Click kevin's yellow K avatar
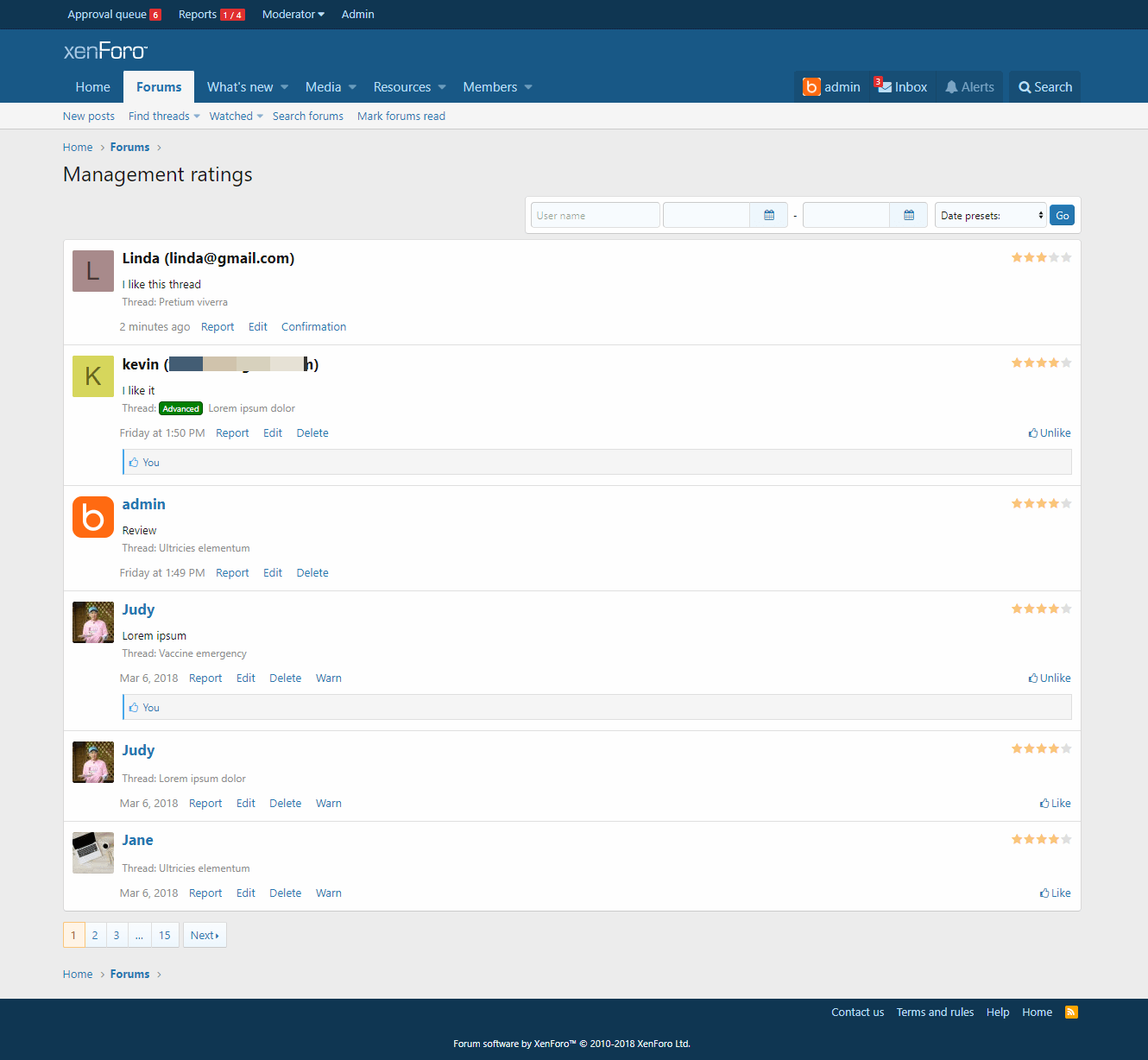This screenshot has height=1060, width=1148. [x=93, y=376]
